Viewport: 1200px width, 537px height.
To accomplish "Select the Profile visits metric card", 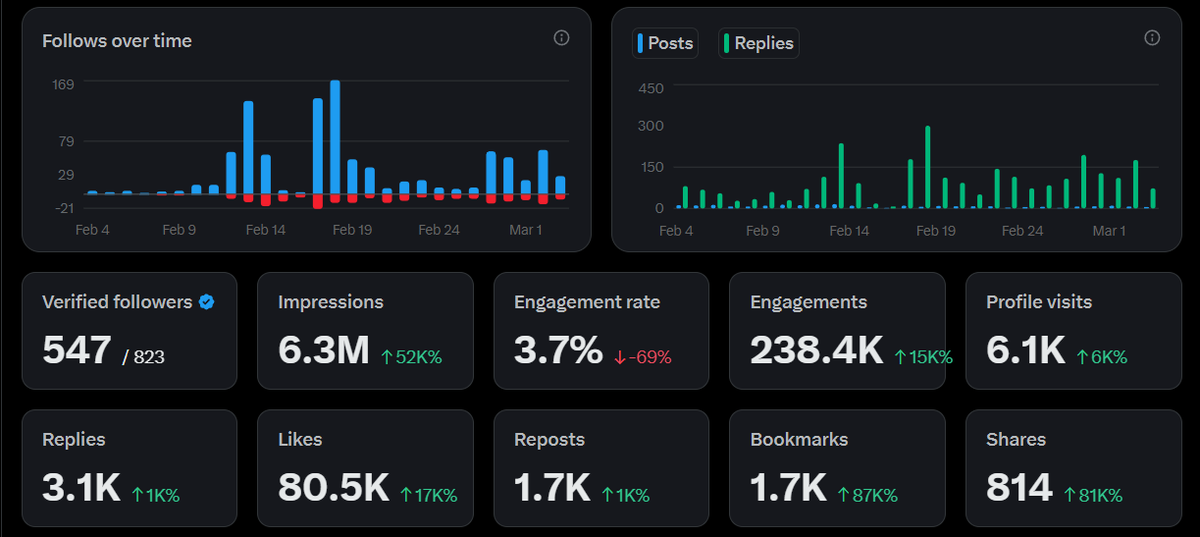I will pyautogui.click(x=1073, y=331).
